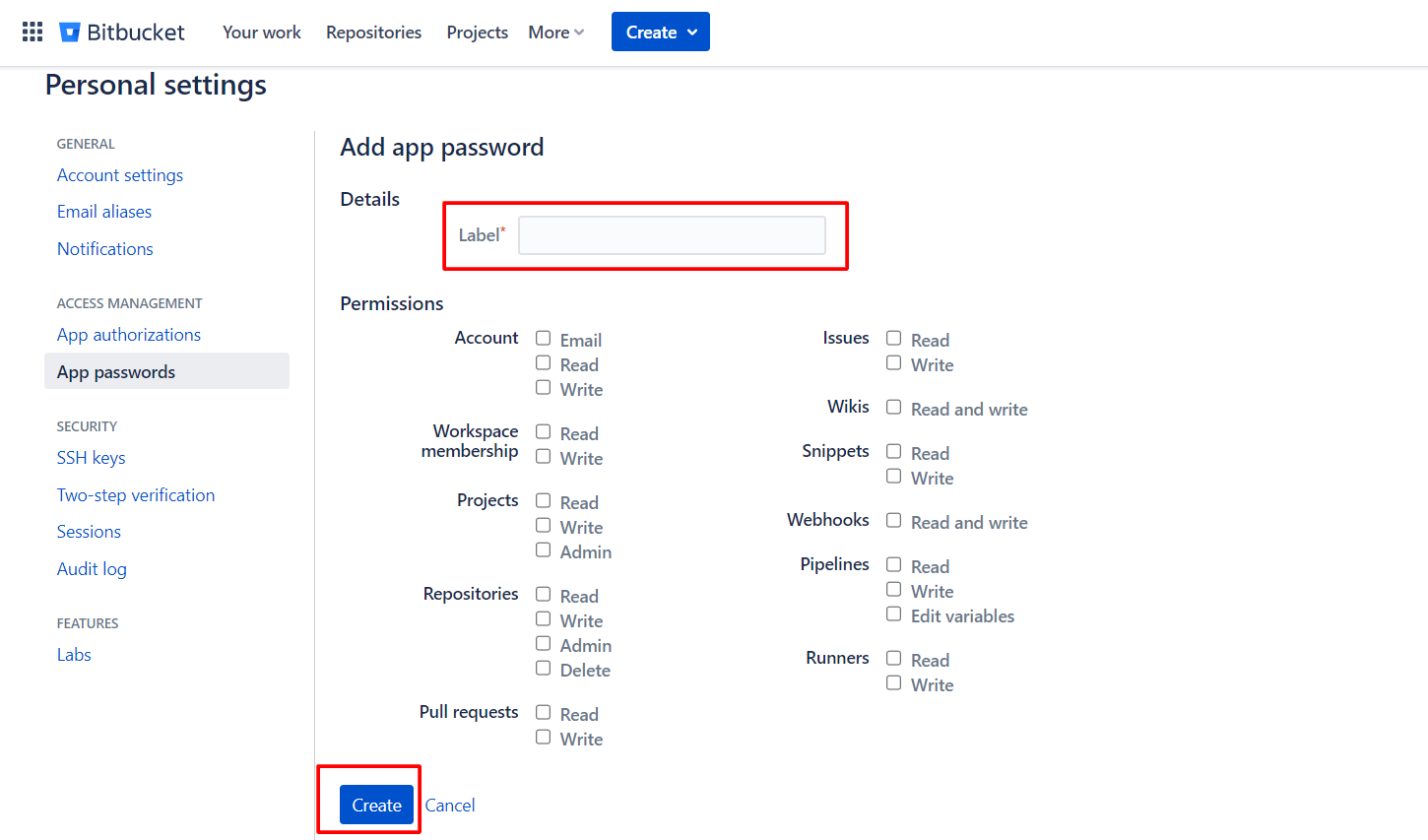Click the Cancel link

tap(450, 805)
